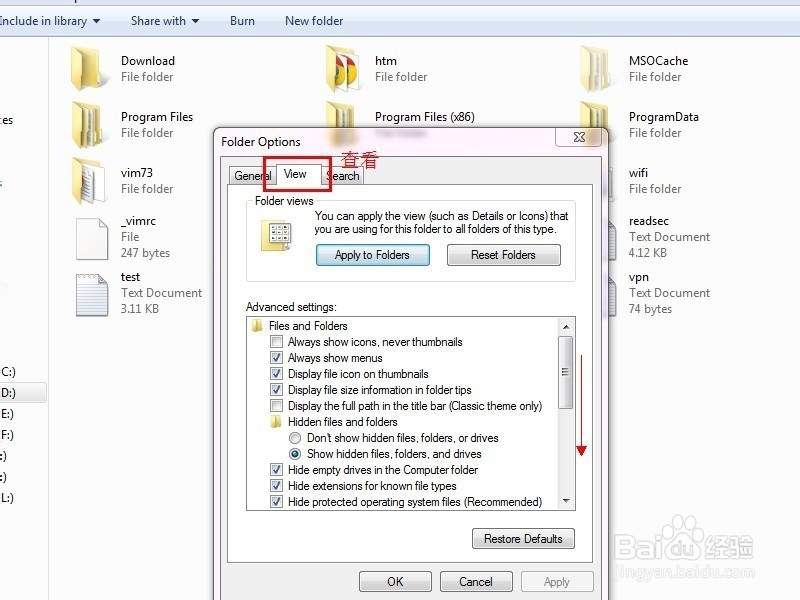Image resolution: width=800 pixels, height=600 pixels.
Task: Enable Display the full path in title bar
Action: coord(276,406)
